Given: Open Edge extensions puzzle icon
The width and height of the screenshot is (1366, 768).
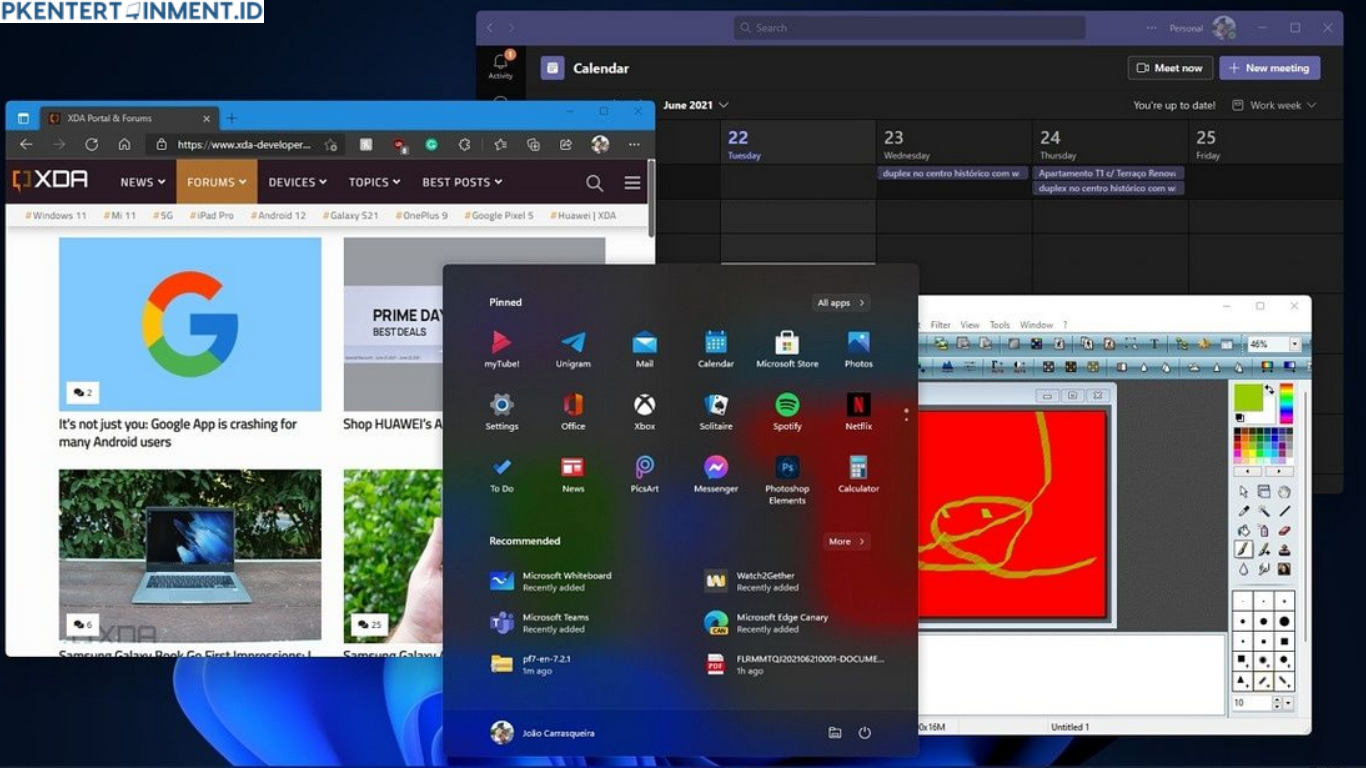Looking at the screenshot, I should 464,145.
